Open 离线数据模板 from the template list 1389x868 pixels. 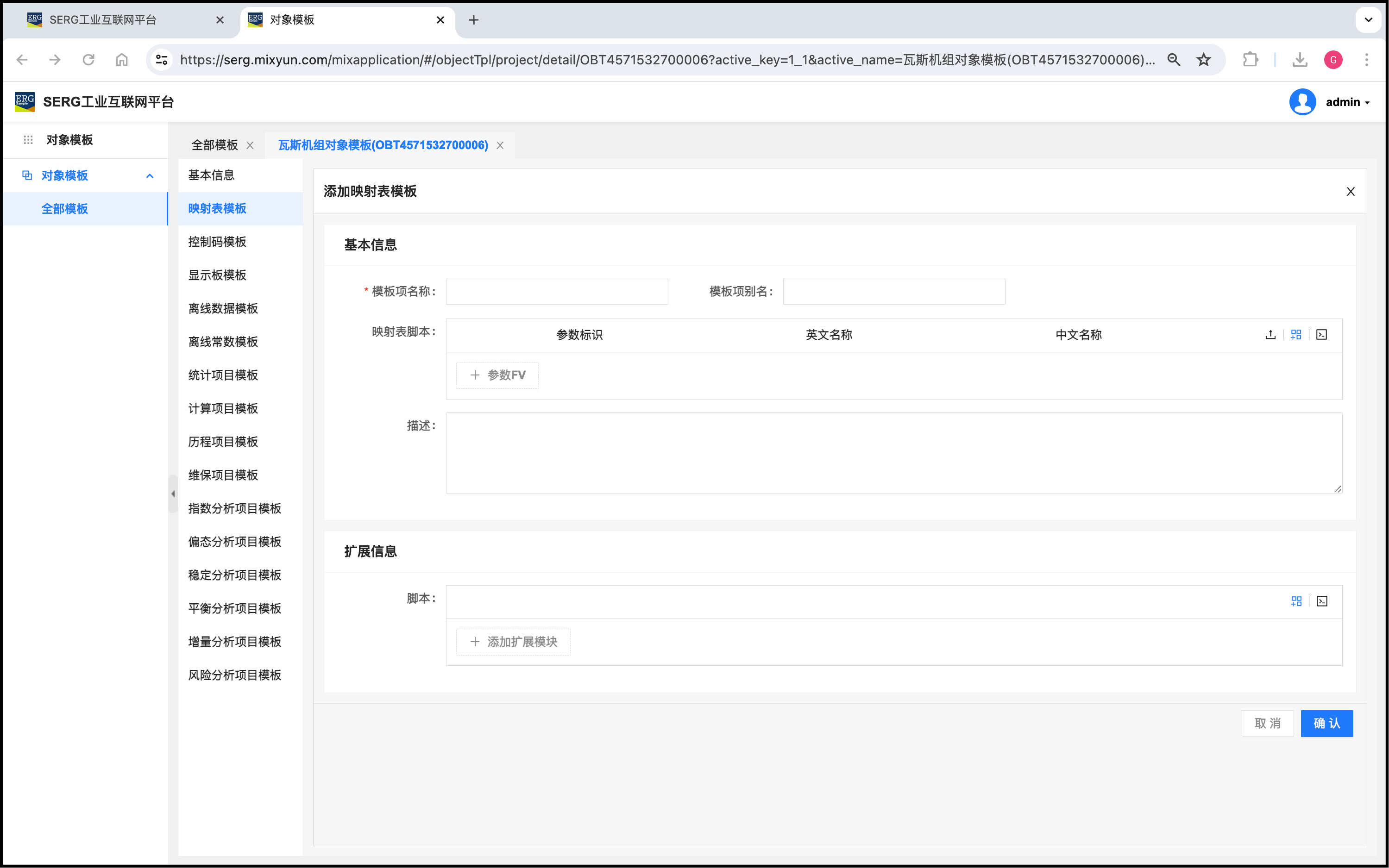[x=223, y=308]
